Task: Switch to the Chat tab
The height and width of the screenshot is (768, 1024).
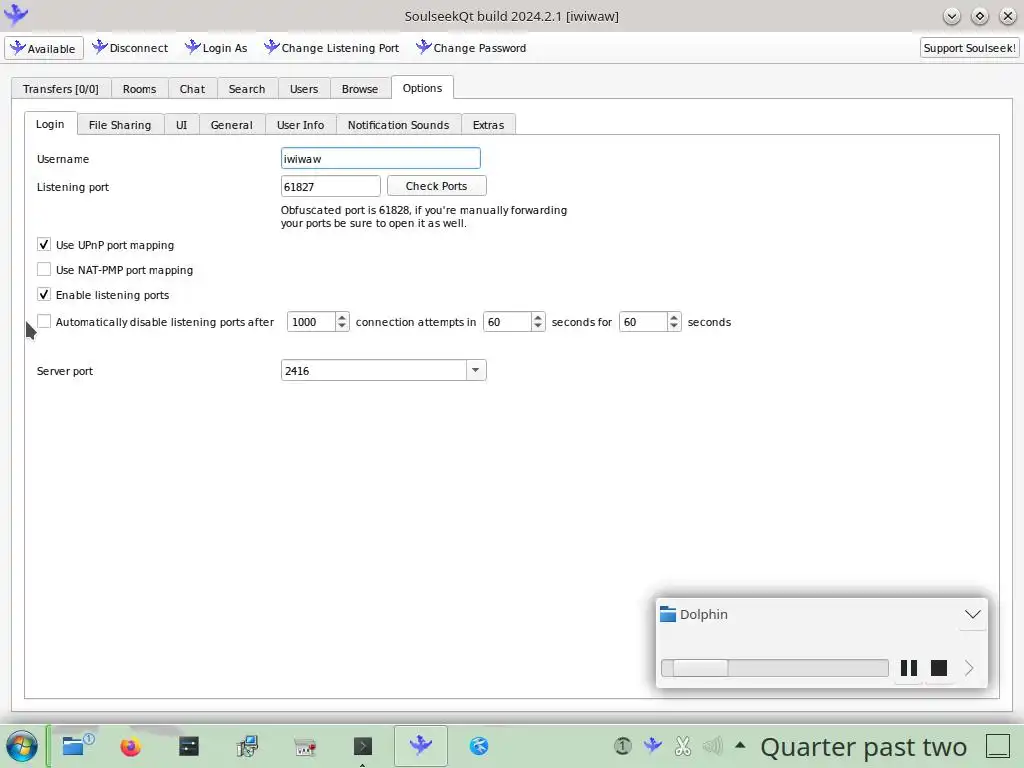Action: (x=192, y=89)
